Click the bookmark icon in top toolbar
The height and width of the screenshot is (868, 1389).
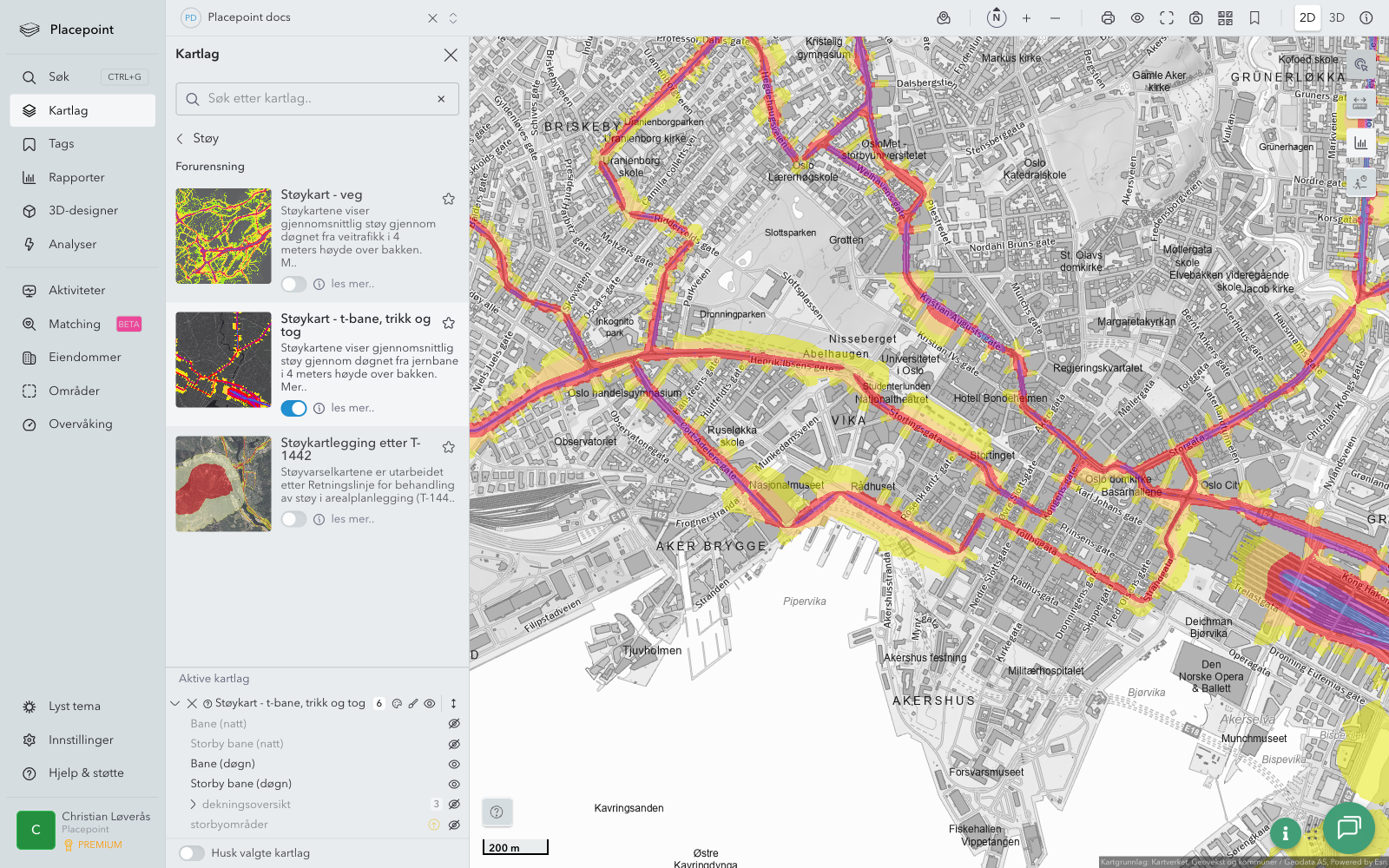tap(1254, 18)
